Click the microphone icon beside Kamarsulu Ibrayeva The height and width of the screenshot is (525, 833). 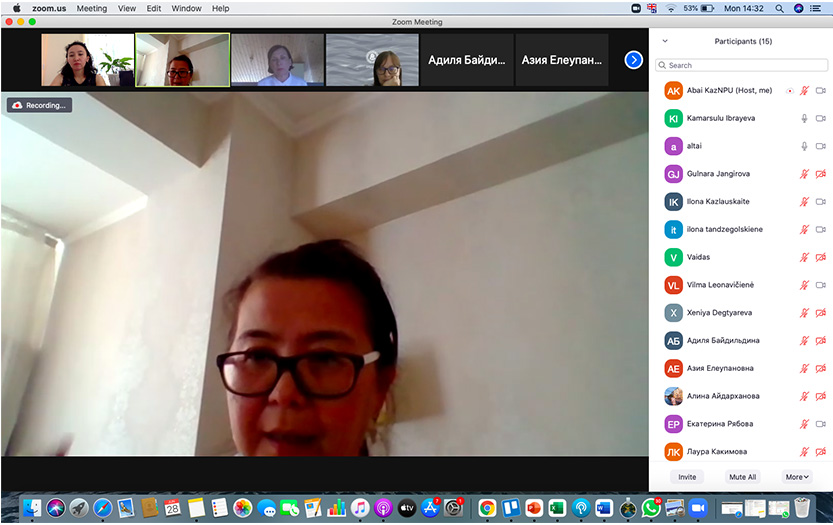pos(804,118)
